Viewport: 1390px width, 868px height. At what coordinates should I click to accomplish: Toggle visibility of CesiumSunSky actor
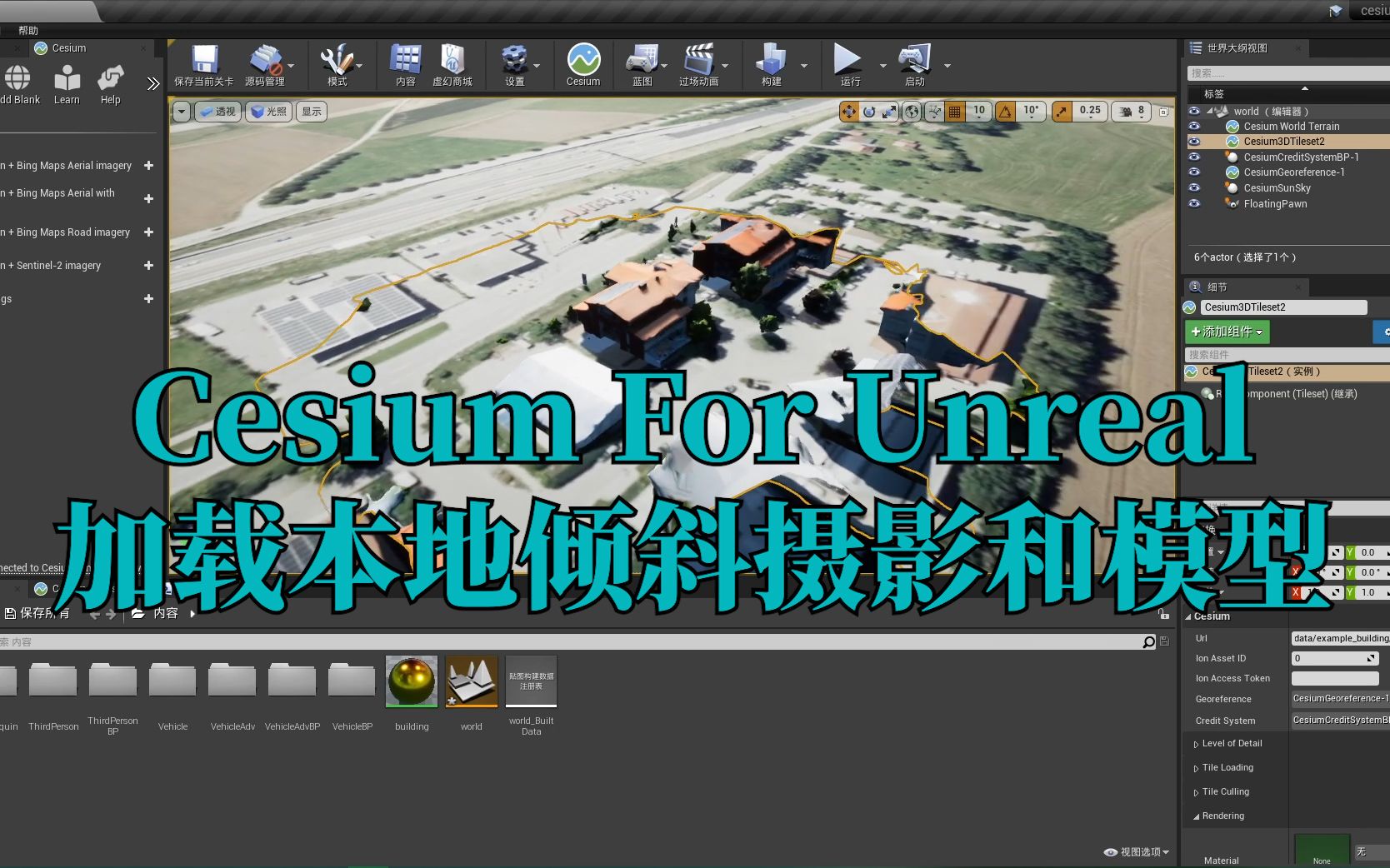pos(1194,188)
